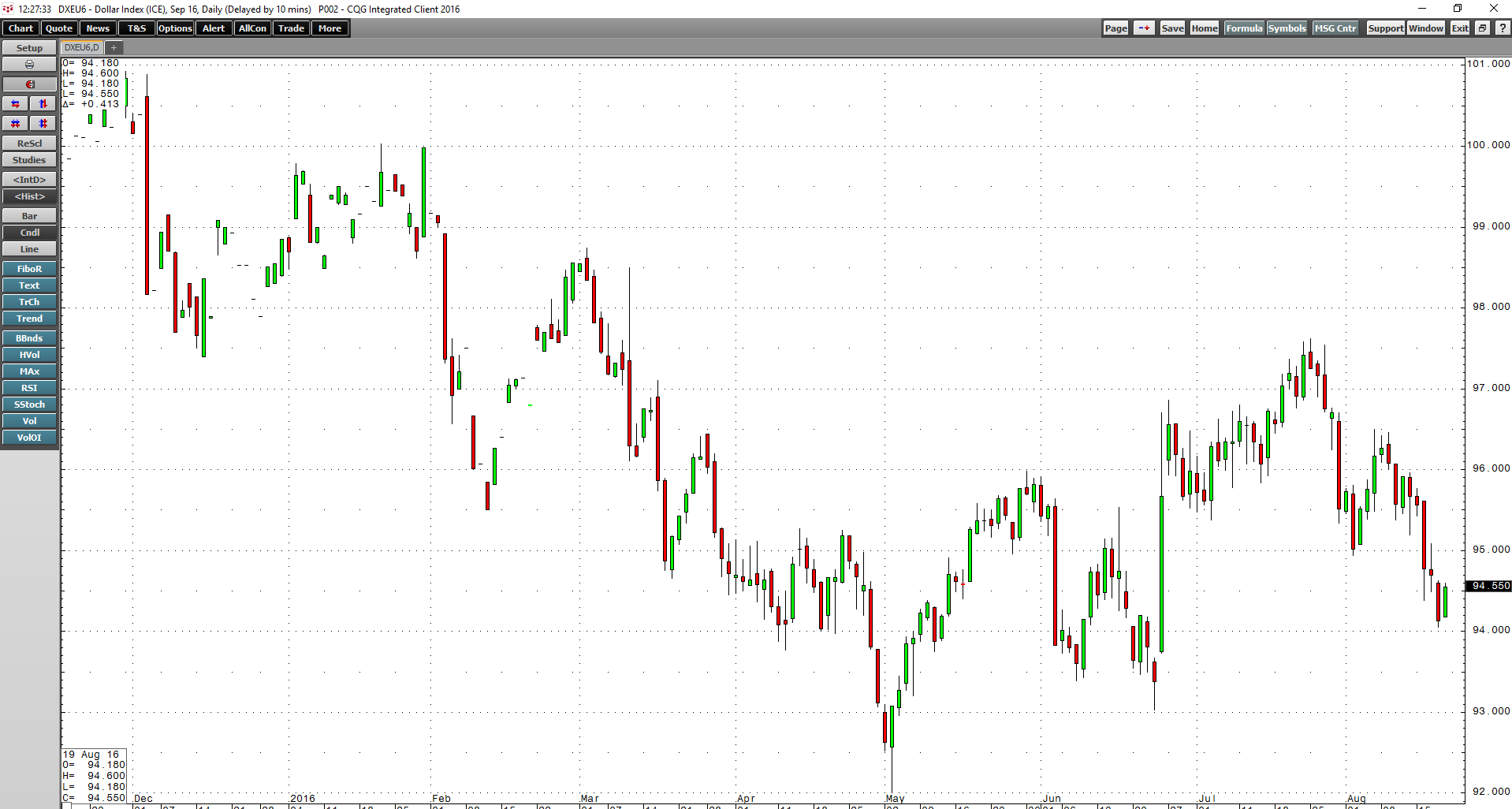
Task: Select the TrCh trend channel tool
Action: click(29, 302)
